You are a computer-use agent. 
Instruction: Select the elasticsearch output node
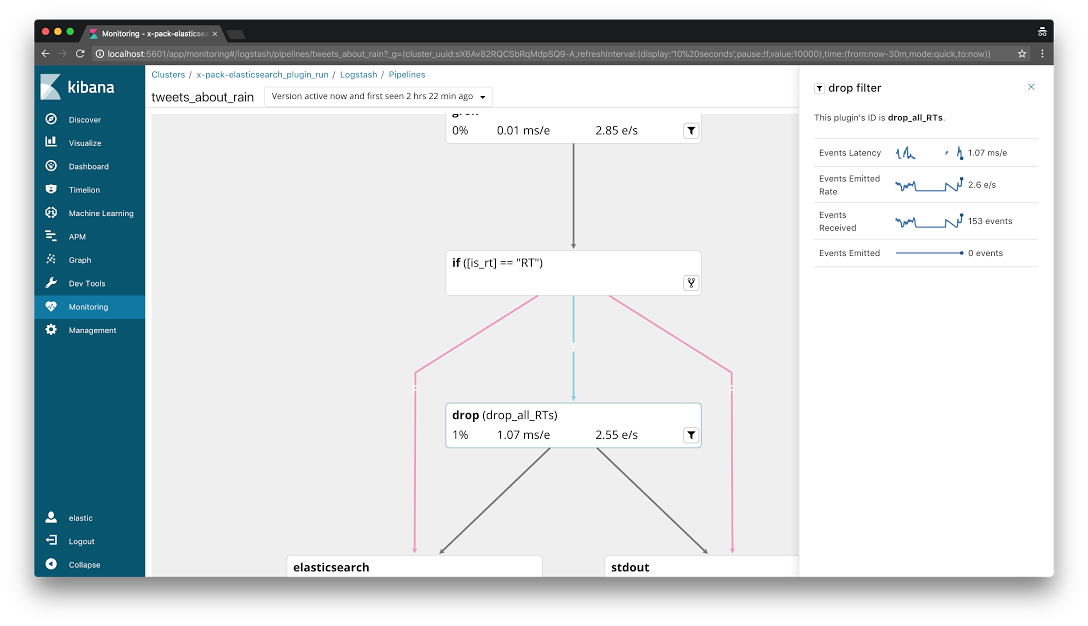pos(414,566)
